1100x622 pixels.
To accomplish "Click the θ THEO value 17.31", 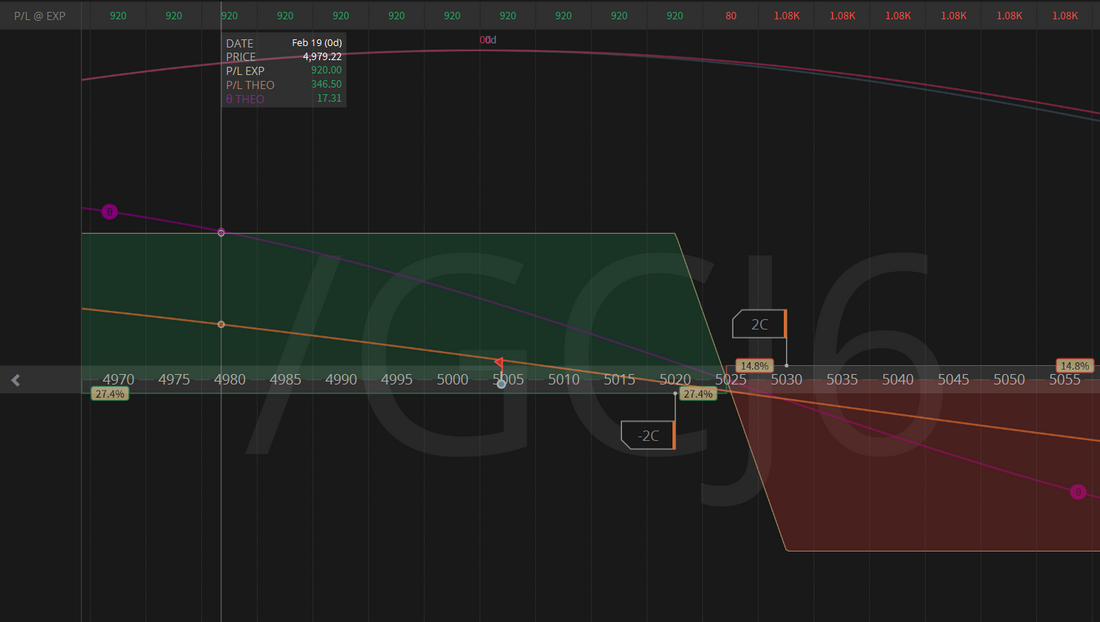I will (329, 99).
